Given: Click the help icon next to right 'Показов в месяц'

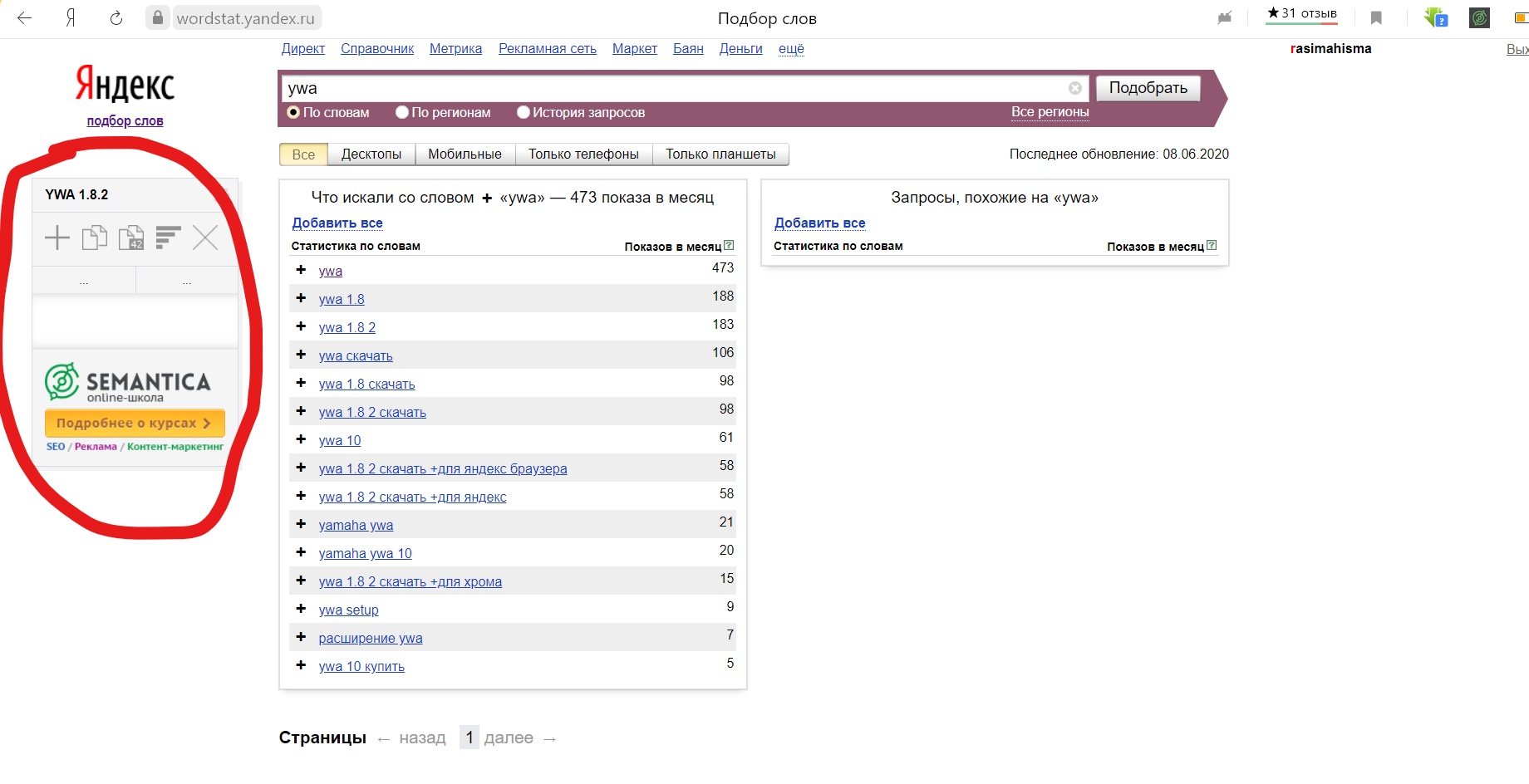Looking at the screenshot, I should [1212, 245].
